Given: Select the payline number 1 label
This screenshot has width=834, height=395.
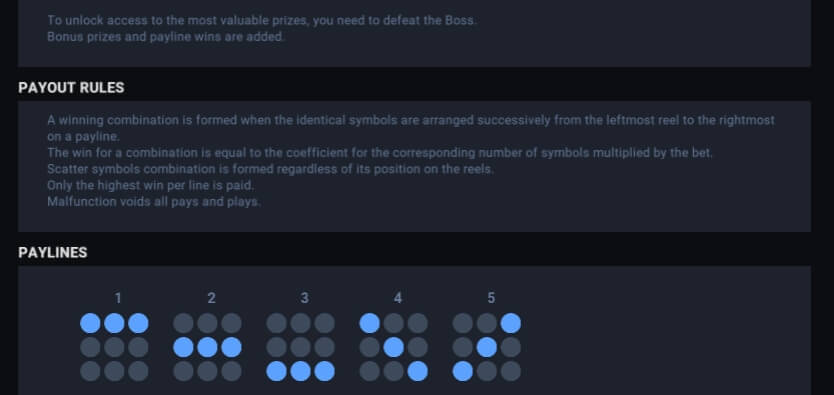Looking at the screenshot, I should pos(118,298).
